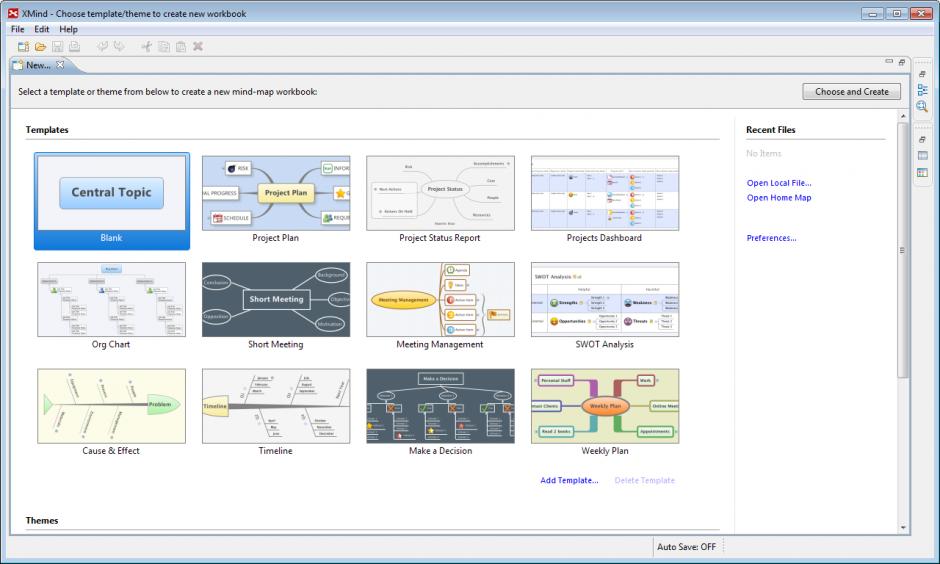Click the Themes section heading

(42, 520)
